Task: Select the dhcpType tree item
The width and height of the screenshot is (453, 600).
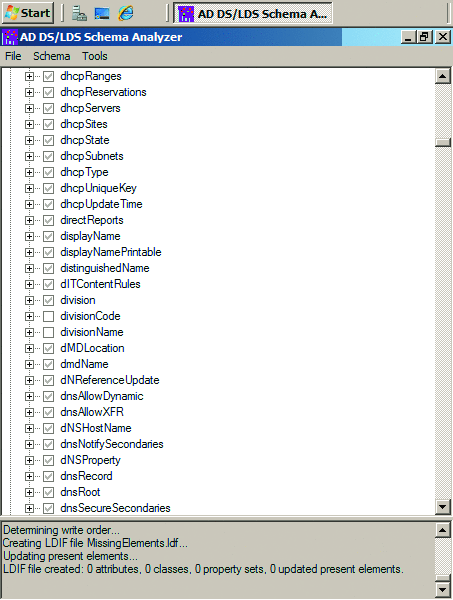Action: pos(84,172)
